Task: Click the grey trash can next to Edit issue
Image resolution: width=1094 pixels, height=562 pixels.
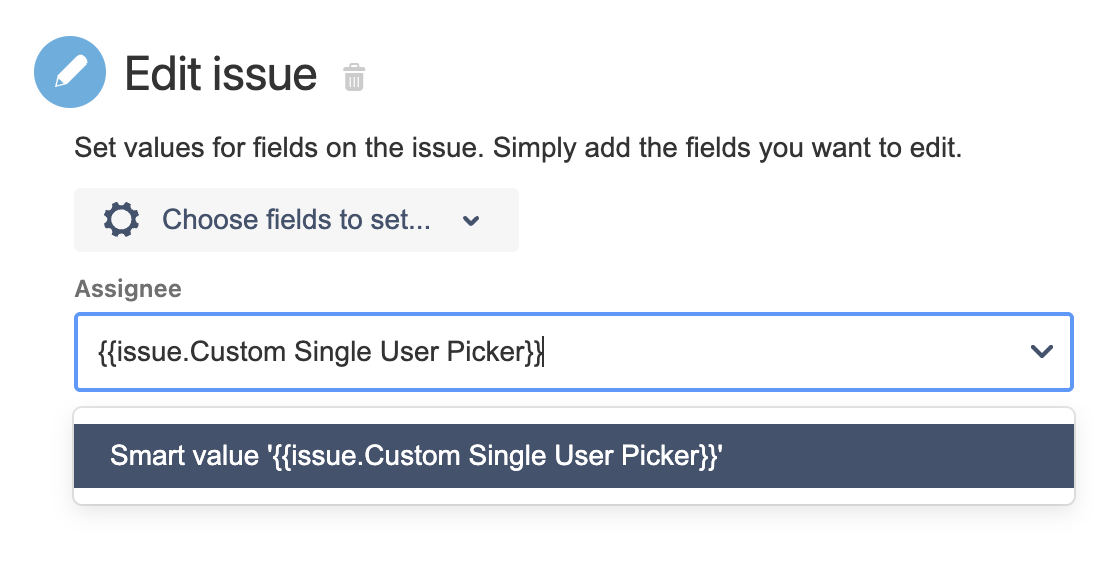Action: 354,77
